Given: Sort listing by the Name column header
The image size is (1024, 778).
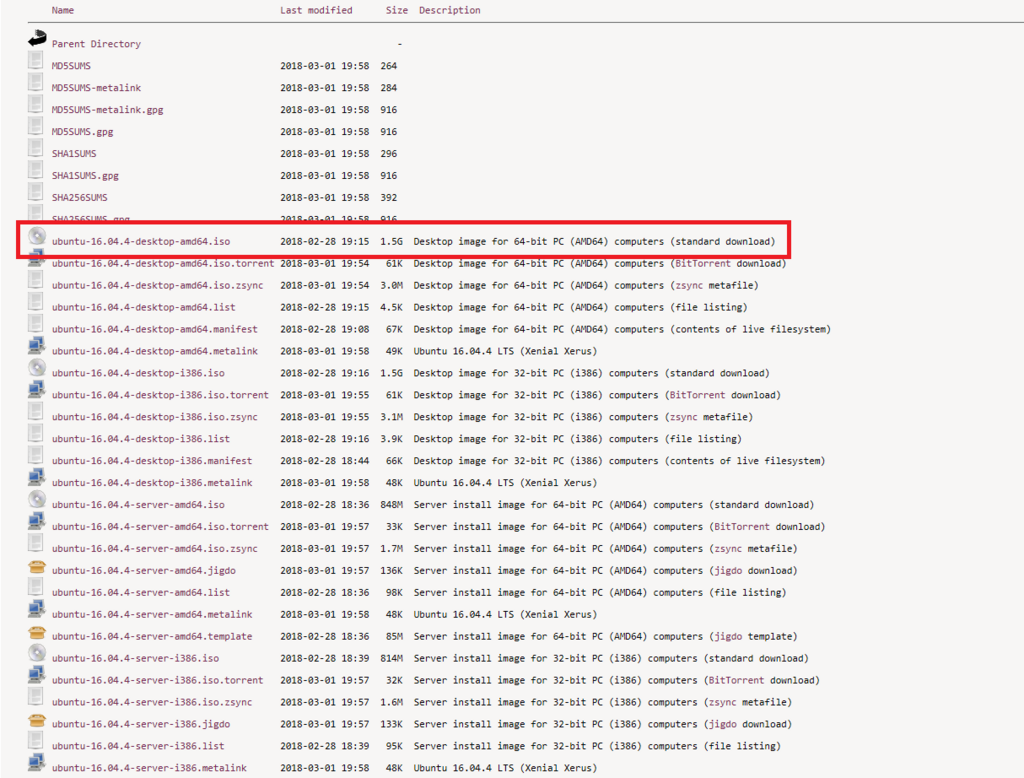Looking at the screenshot, I should tap(63, 10).
